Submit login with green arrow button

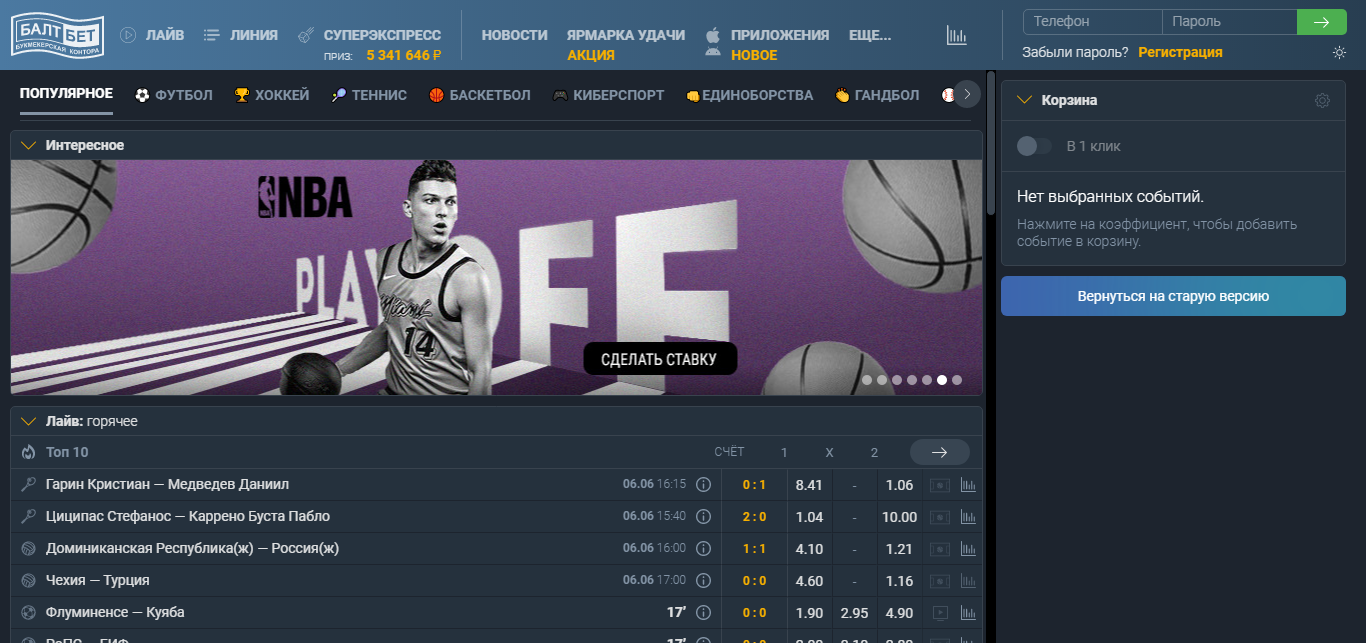point(1322,22)
